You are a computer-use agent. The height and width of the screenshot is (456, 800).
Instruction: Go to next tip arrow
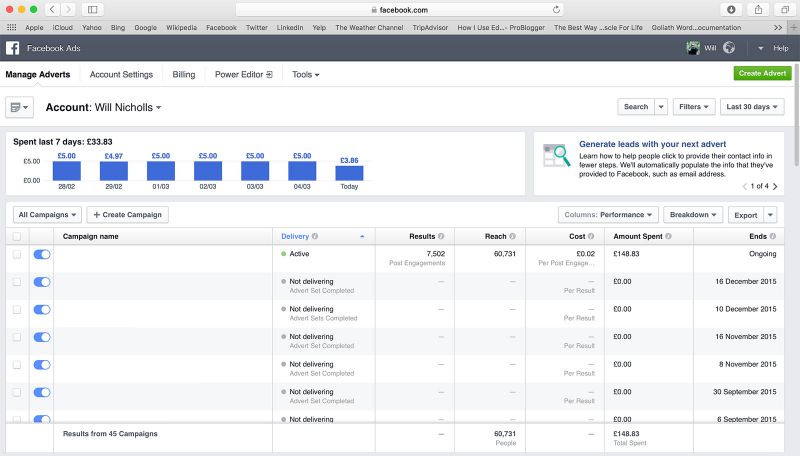pyautogui.click(x=775, y=186)
